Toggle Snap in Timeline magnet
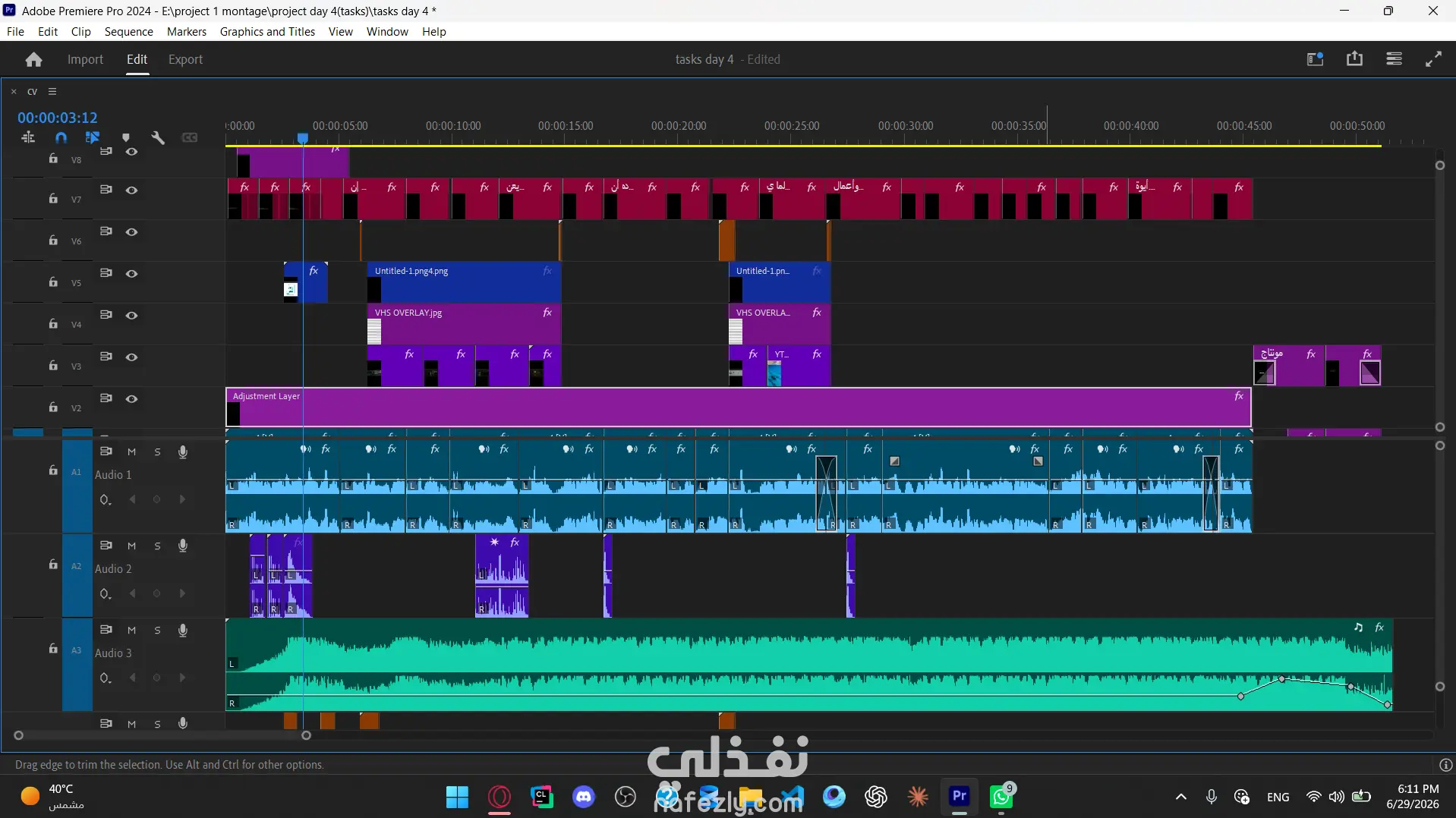Screen dimensions: 1456x818 (61, 137)
